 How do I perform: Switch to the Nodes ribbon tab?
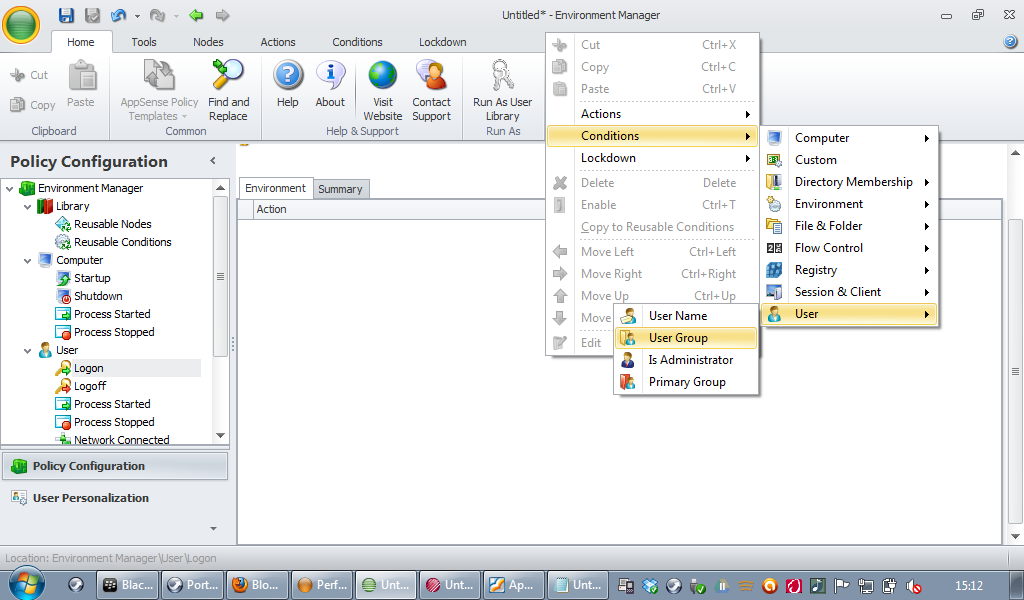[208, 42]
